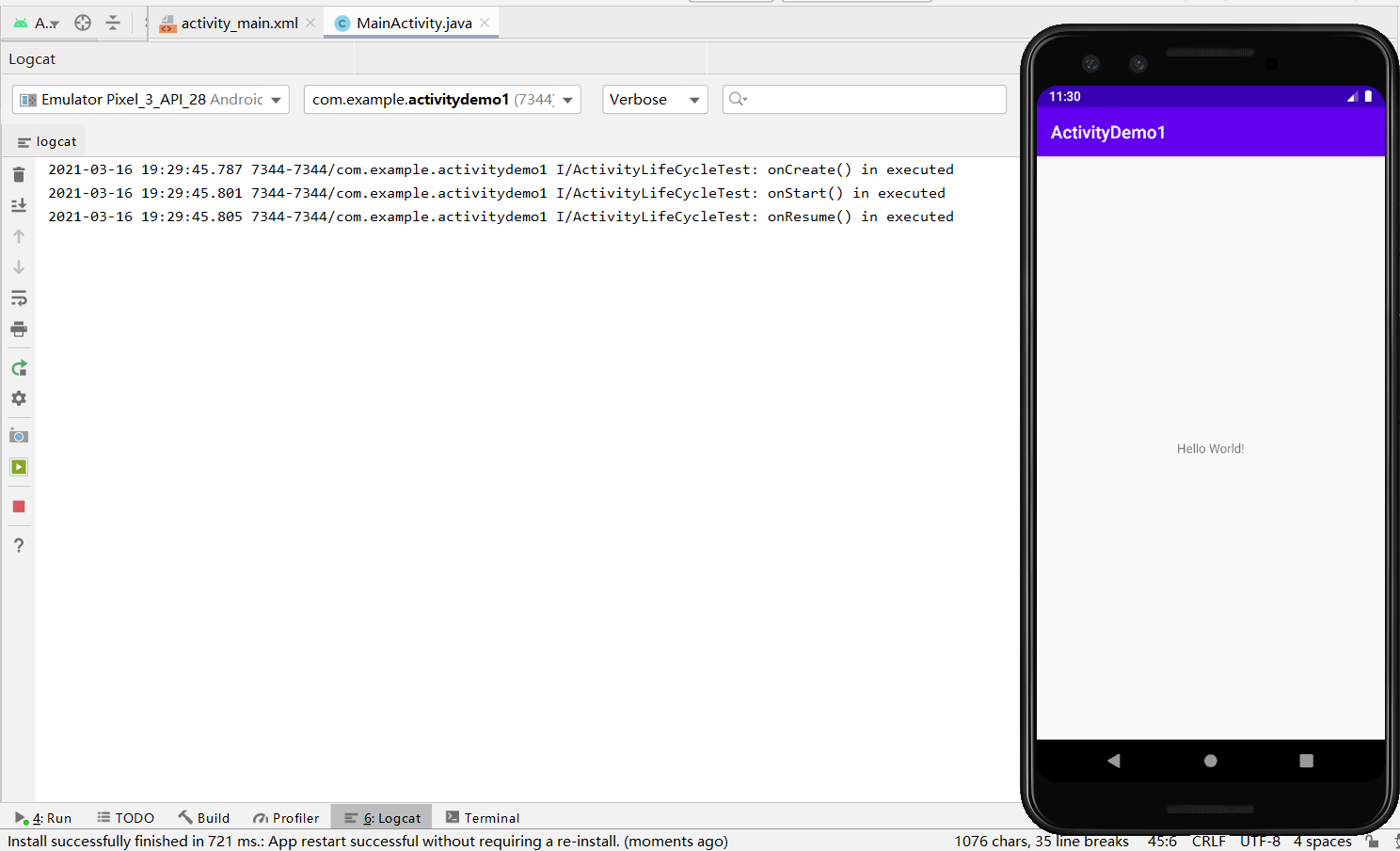Click emulator status bar clock 11:30
The width and height of the screenshot is (1400, 851).
click(1065, 97)
